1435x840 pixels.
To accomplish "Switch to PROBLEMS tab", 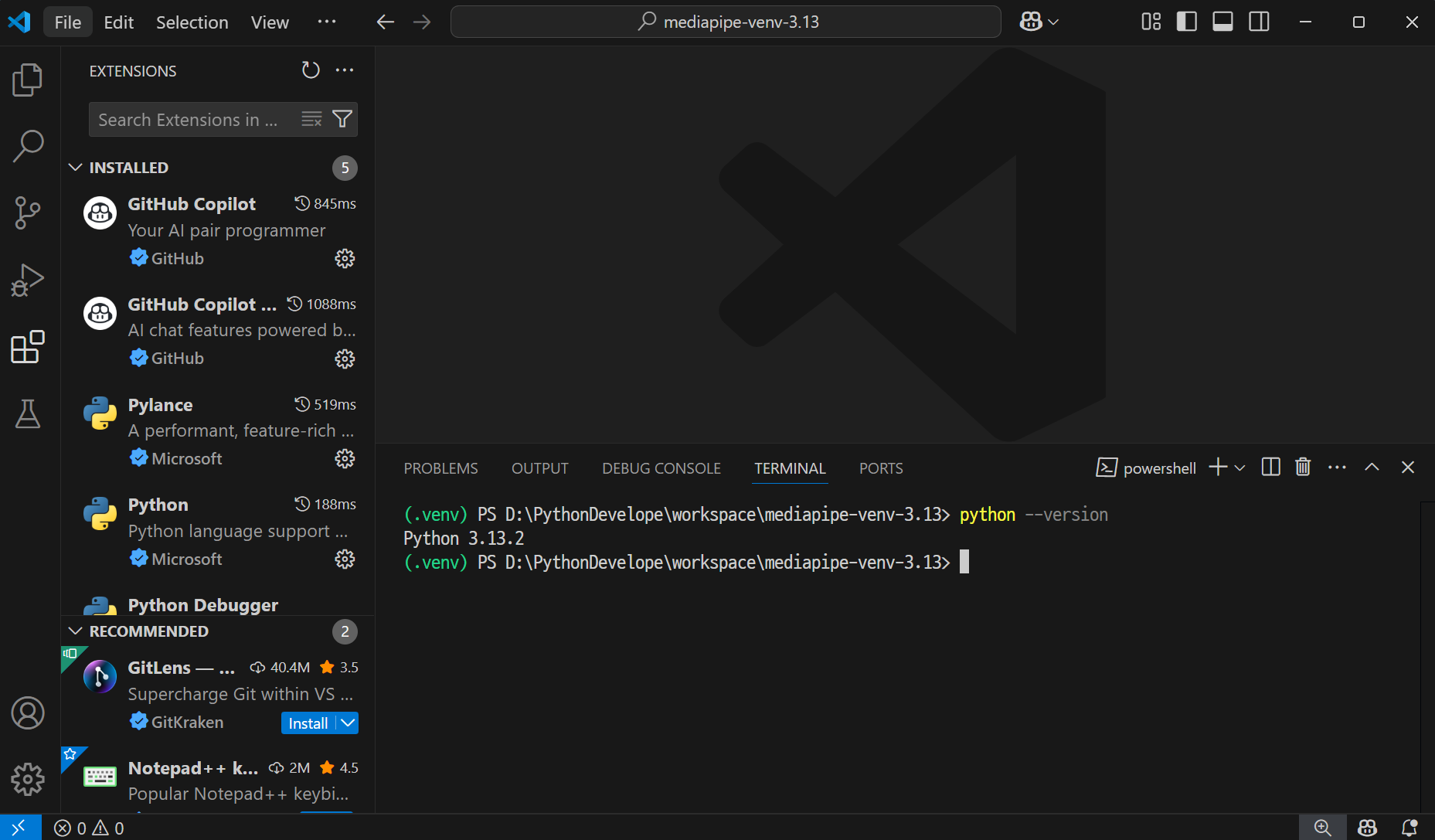I will click(440, 468).
